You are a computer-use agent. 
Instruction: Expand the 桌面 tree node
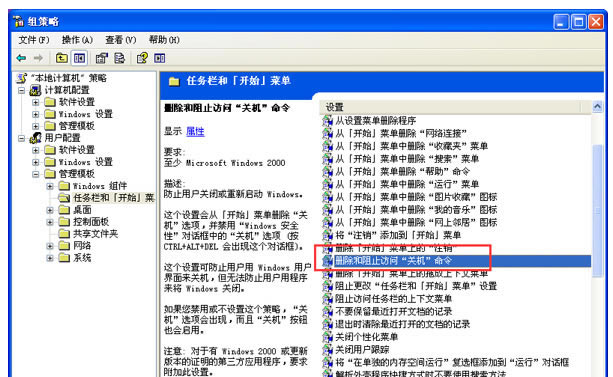pyautogui.click(x=50, y=210)
